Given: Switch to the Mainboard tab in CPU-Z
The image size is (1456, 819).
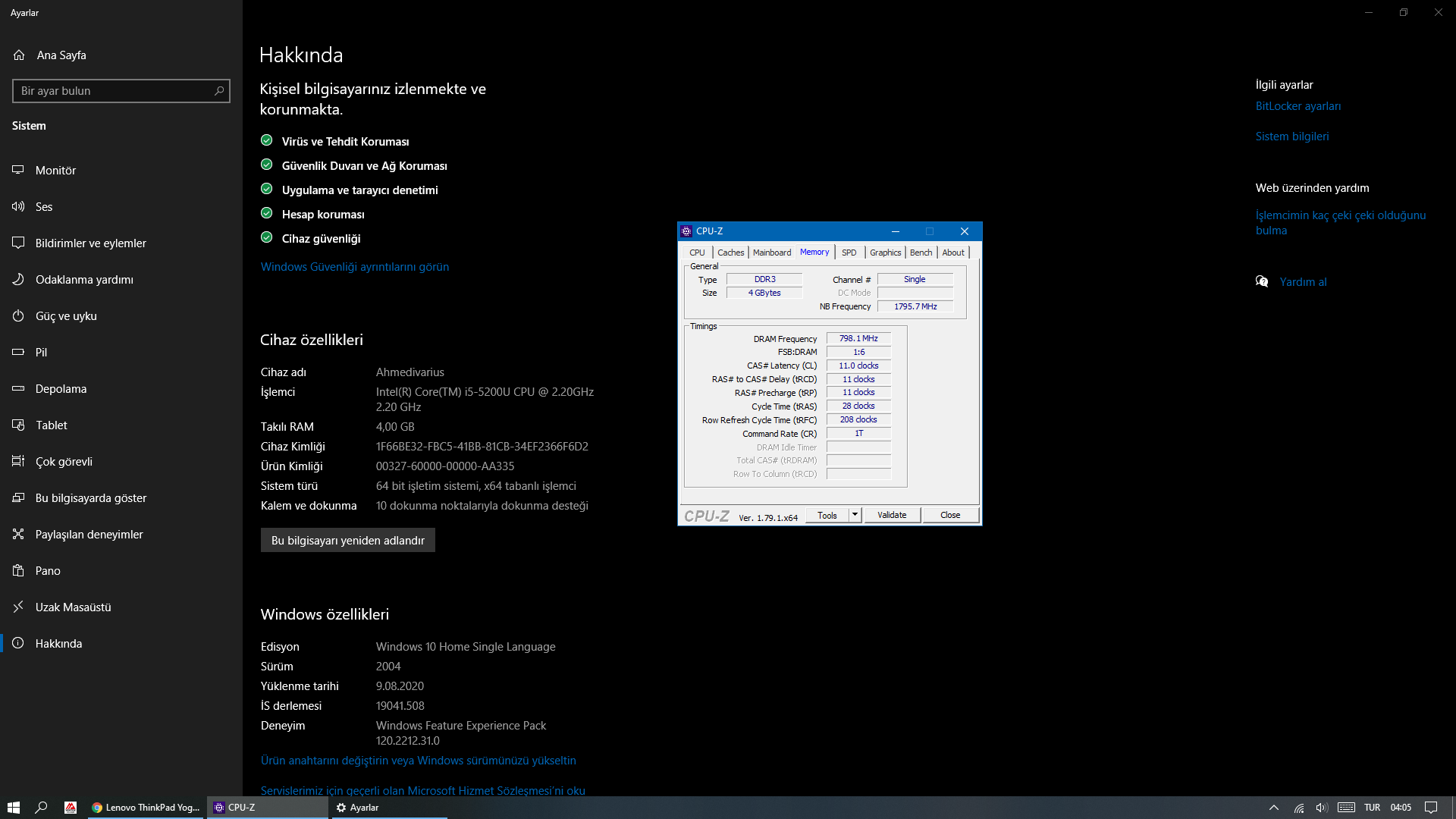Looking at the screenshot, I should 771,253.
